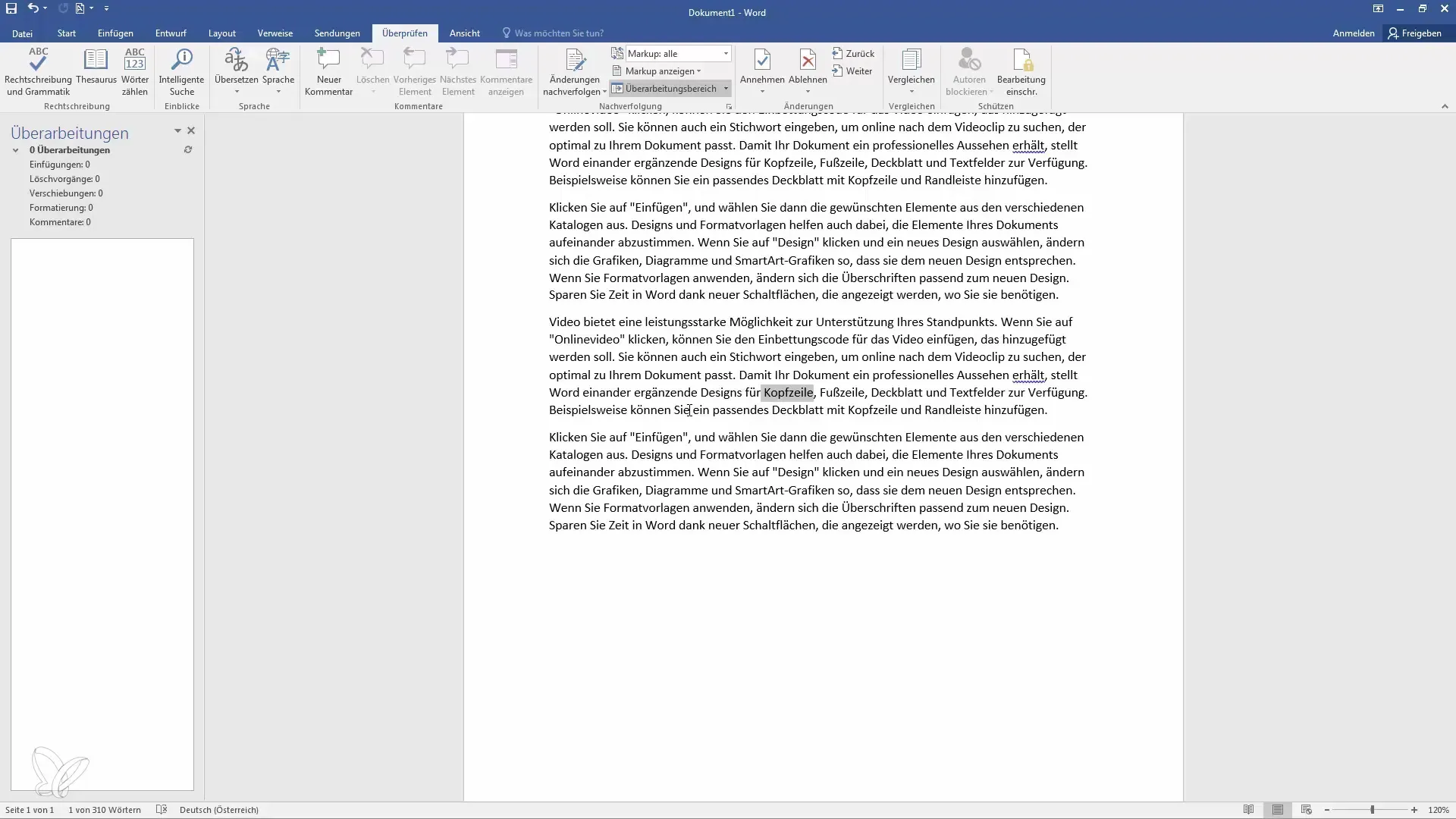Click the 120% zoom level
Image resolution: width=1456 pixels, height=819 pixels.
point(1439,810)
